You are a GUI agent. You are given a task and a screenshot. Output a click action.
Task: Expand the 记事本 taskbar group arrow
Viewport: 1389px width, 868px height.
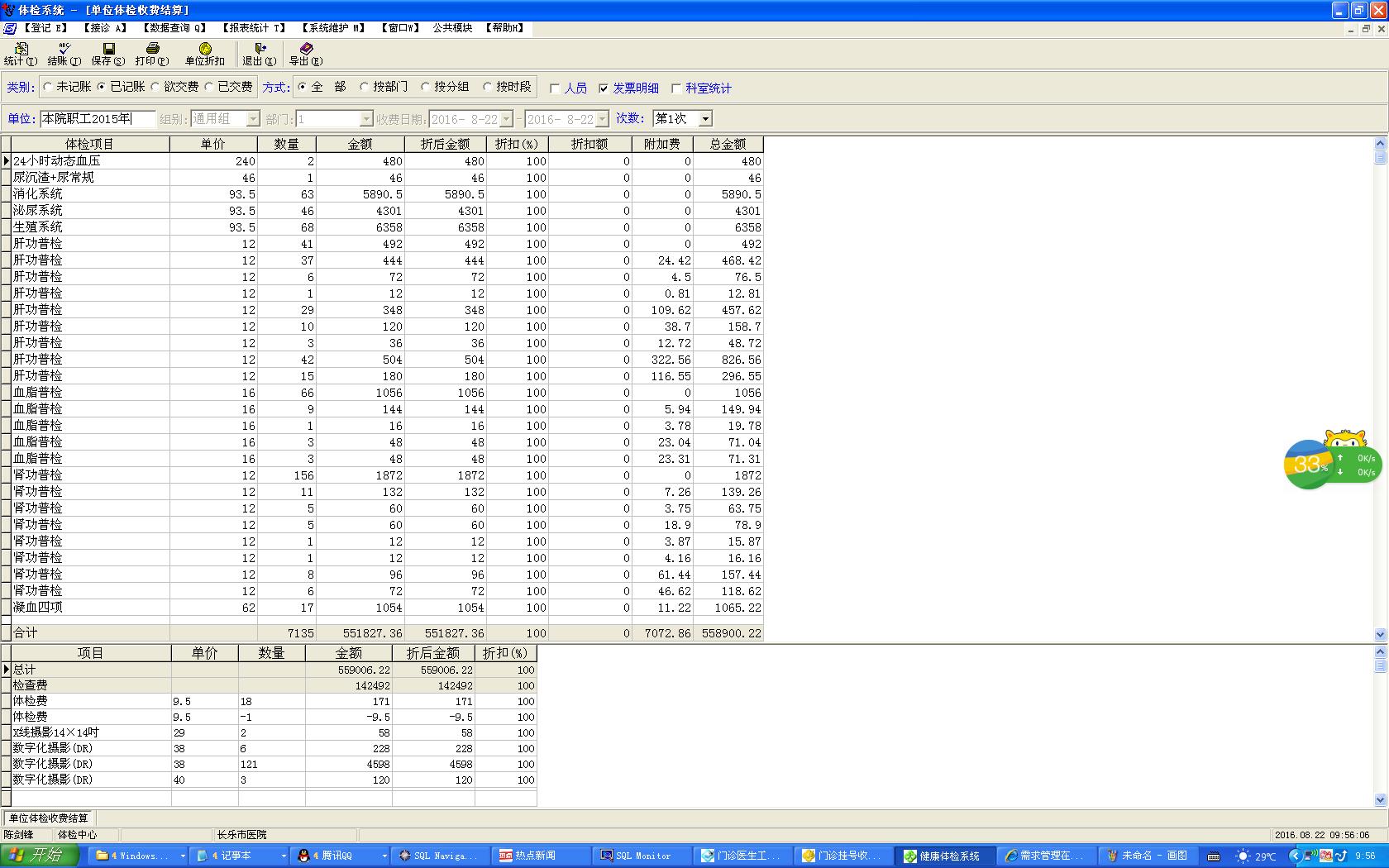click(x=283, y=856)
